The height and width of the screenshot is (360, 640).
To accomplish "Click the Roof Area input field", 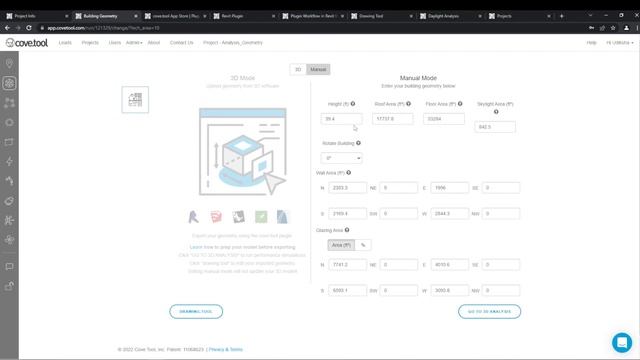I will coord(392,119).
